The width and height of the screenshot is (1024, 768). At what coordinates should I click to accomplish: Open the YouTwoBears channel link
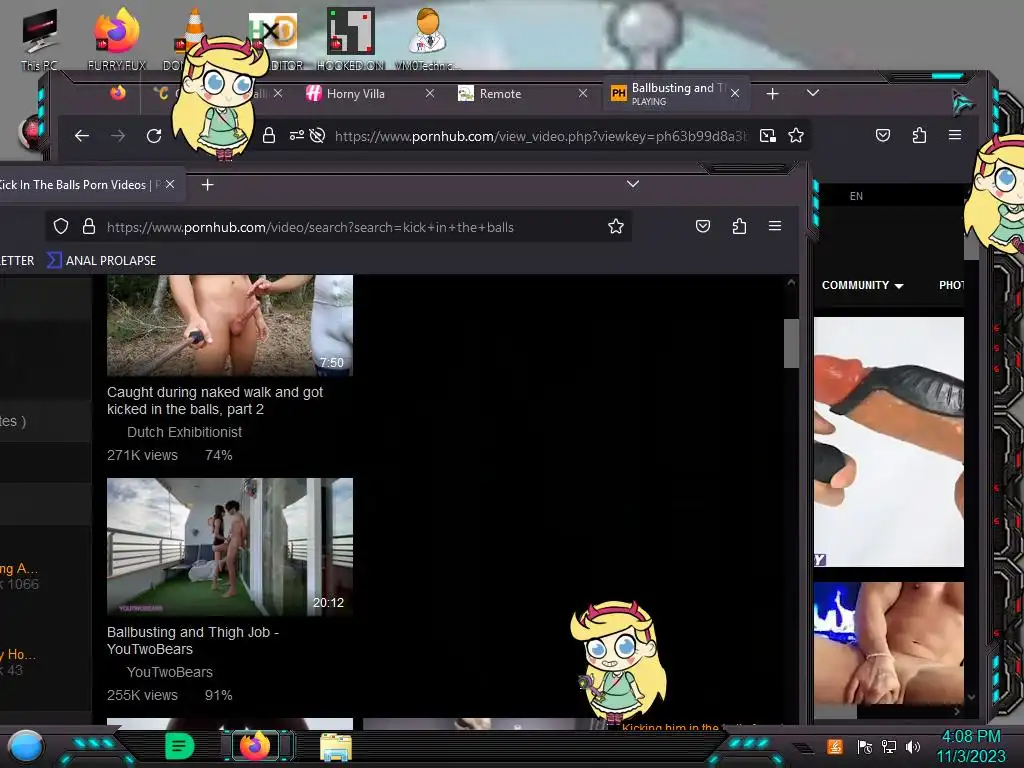[x=170, y=673]
